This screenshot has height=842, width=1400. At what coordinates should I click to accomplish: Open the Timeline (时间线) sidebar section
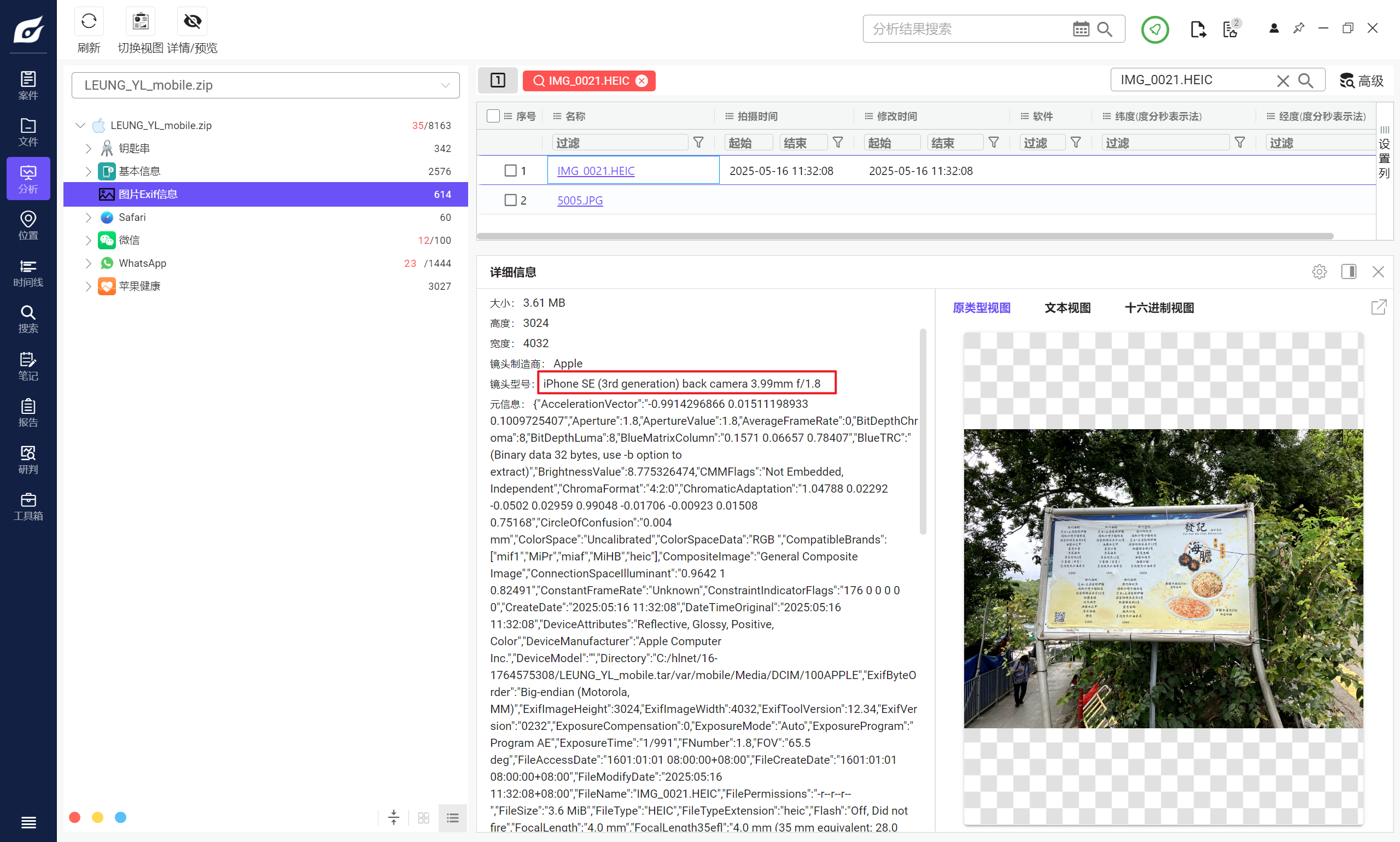pos(28,272)
